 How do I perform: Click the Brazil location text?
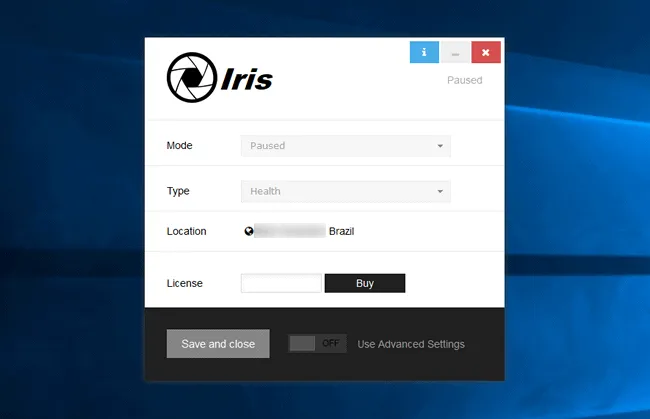point(342,231)
